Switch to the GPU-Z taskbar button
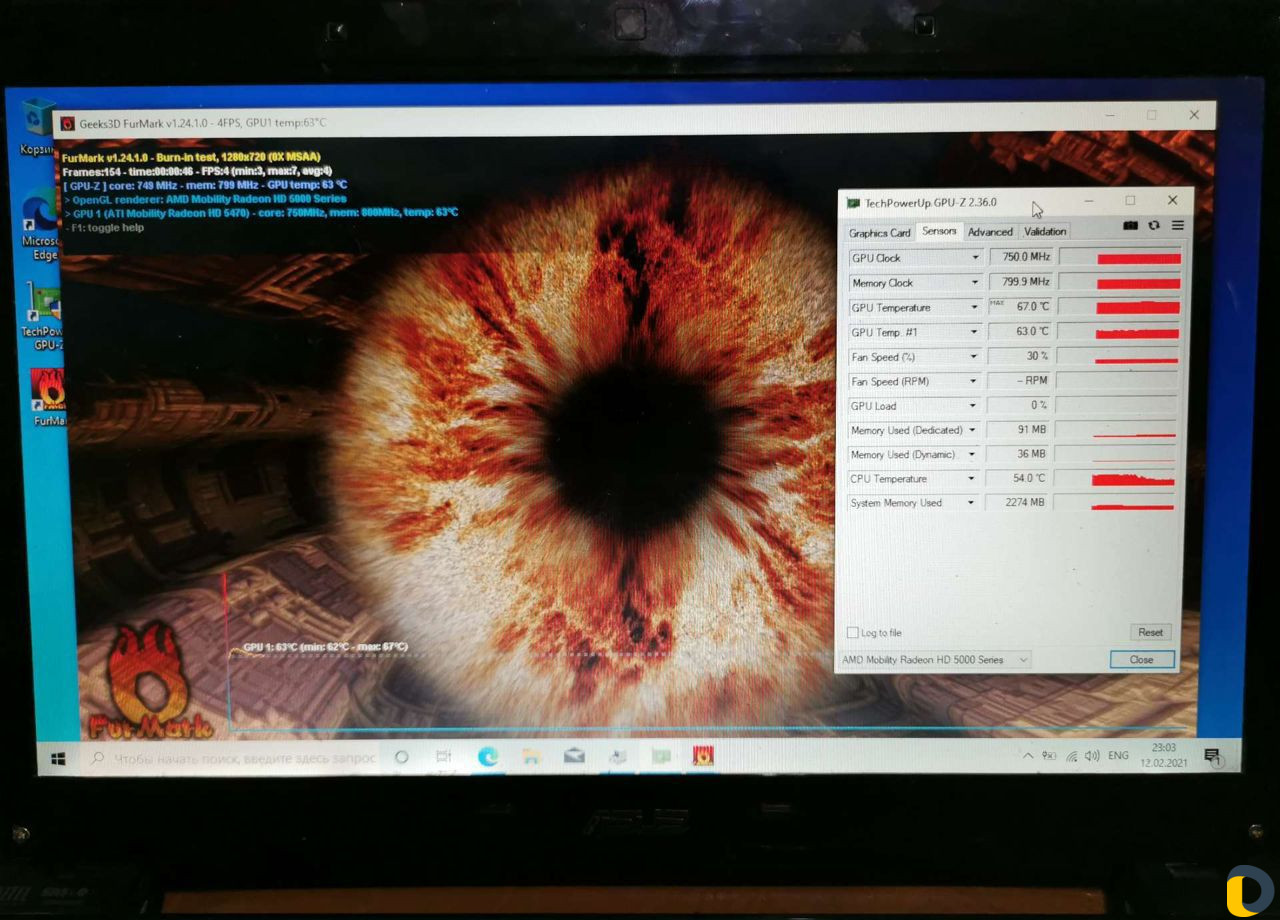 point(661,756)
